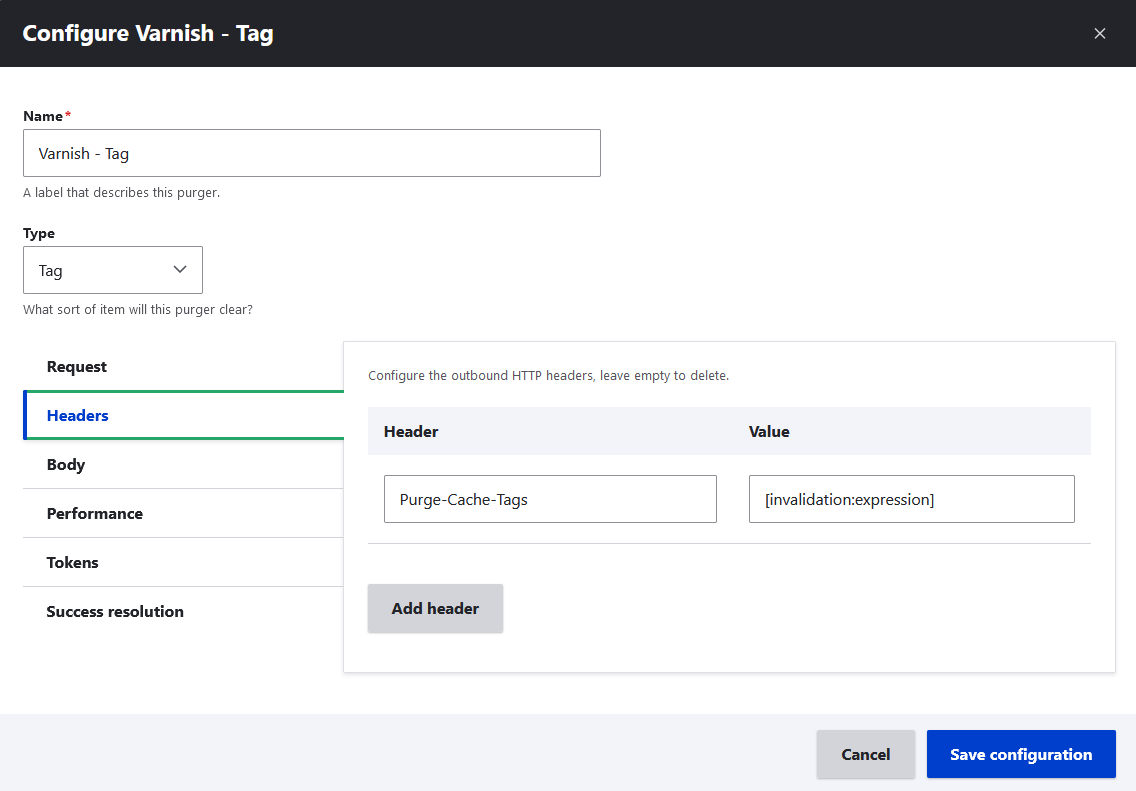Image resolution: width=1136 pixels, height=791 pixels.
Task: Click the Value column label
Action: [769, 431]
